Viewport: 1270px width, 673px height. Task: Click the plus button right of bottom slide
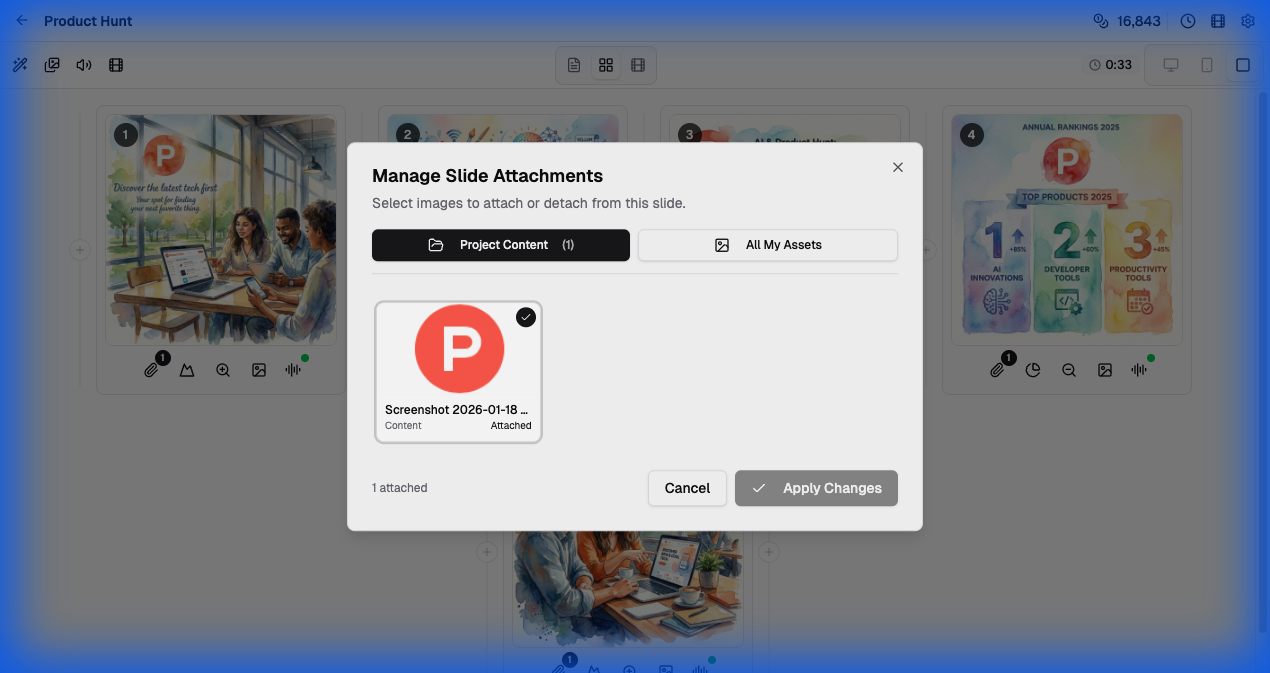click(768, 552)
